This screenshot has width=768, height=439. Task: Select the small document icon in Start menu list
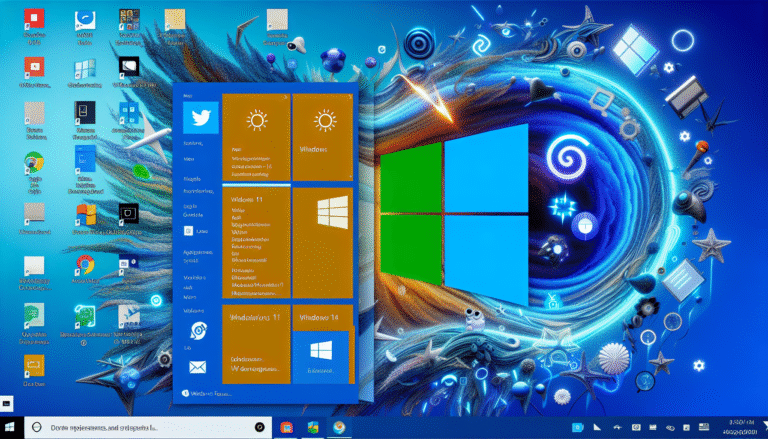point(189,231)
